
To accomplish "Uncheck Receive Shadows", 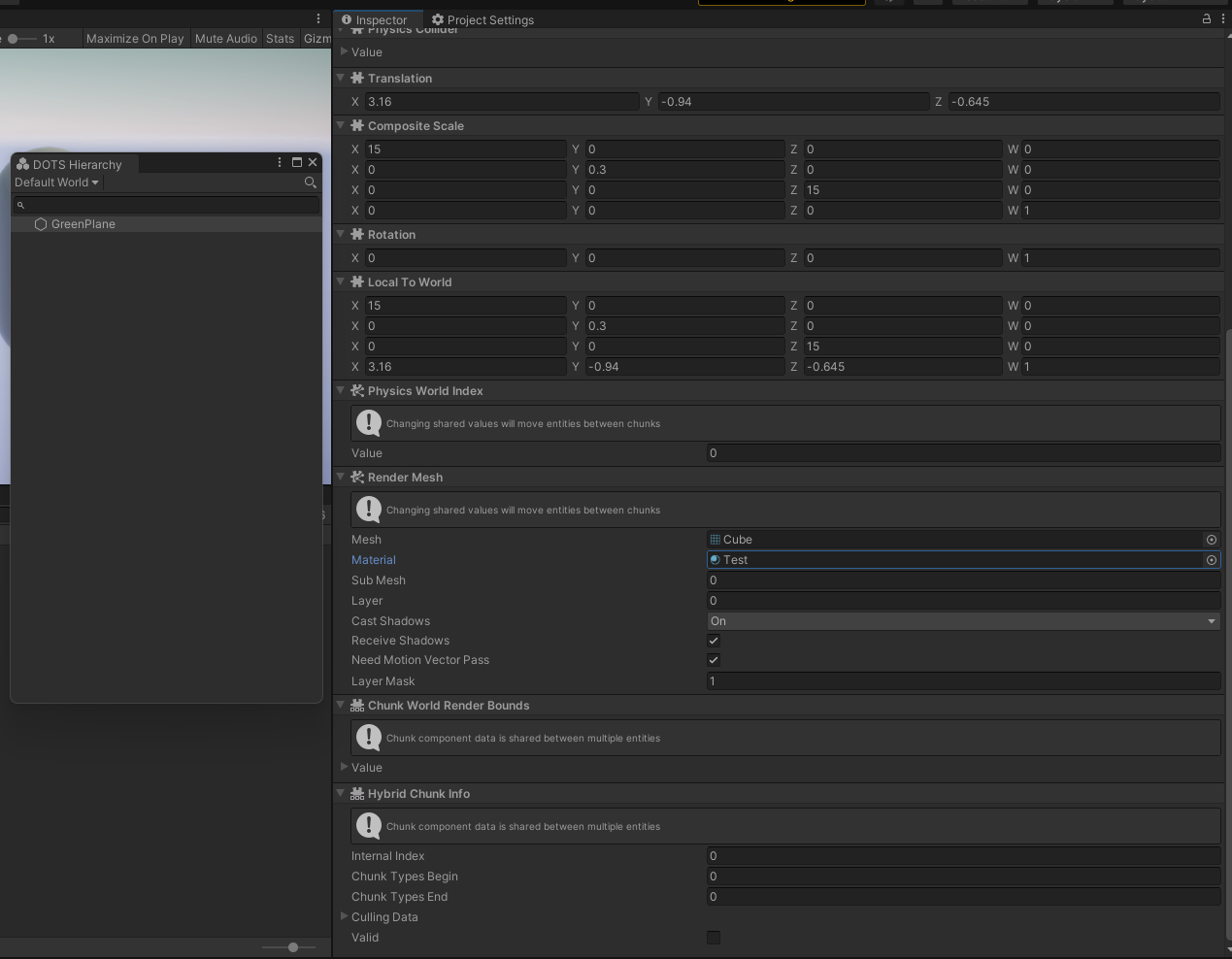I will (714, 641).
